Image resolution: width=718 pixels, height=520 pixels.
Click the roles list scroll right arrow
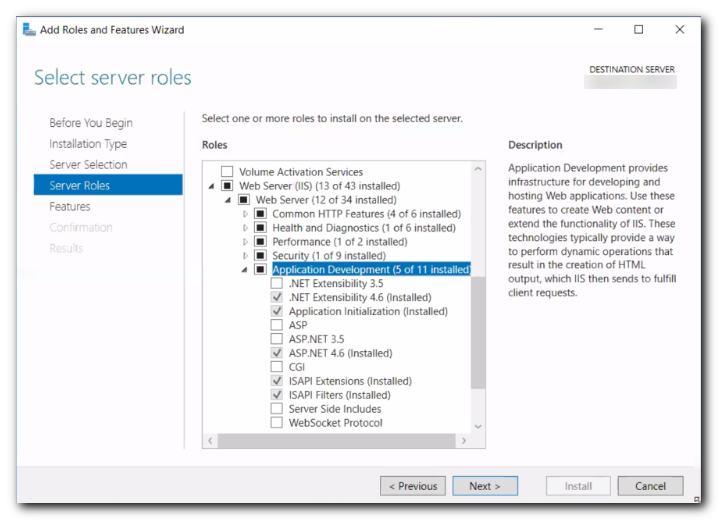click(x=464, y=441)
